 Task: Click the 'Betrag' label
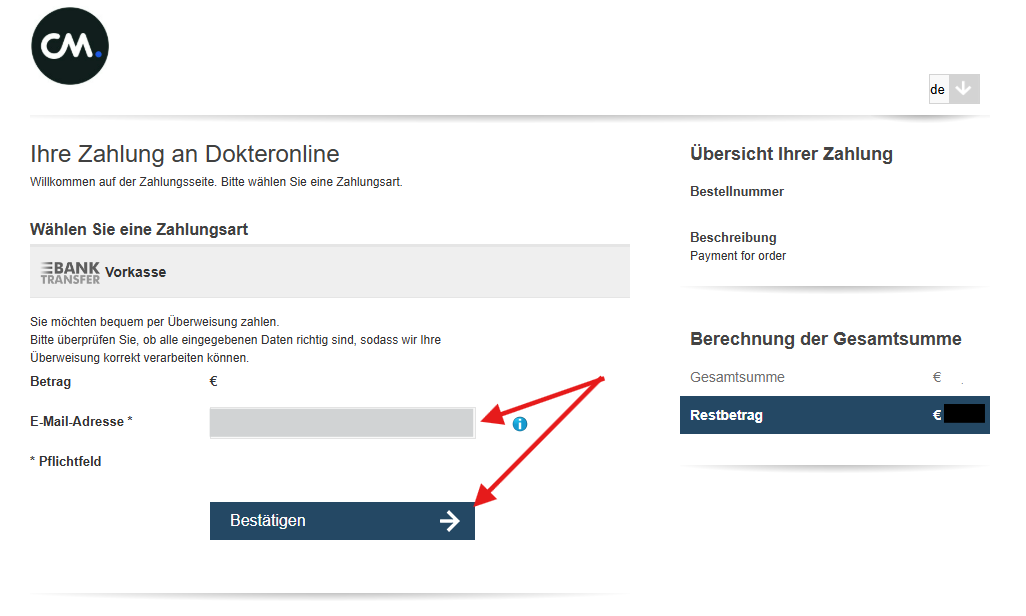pos(50,382)
